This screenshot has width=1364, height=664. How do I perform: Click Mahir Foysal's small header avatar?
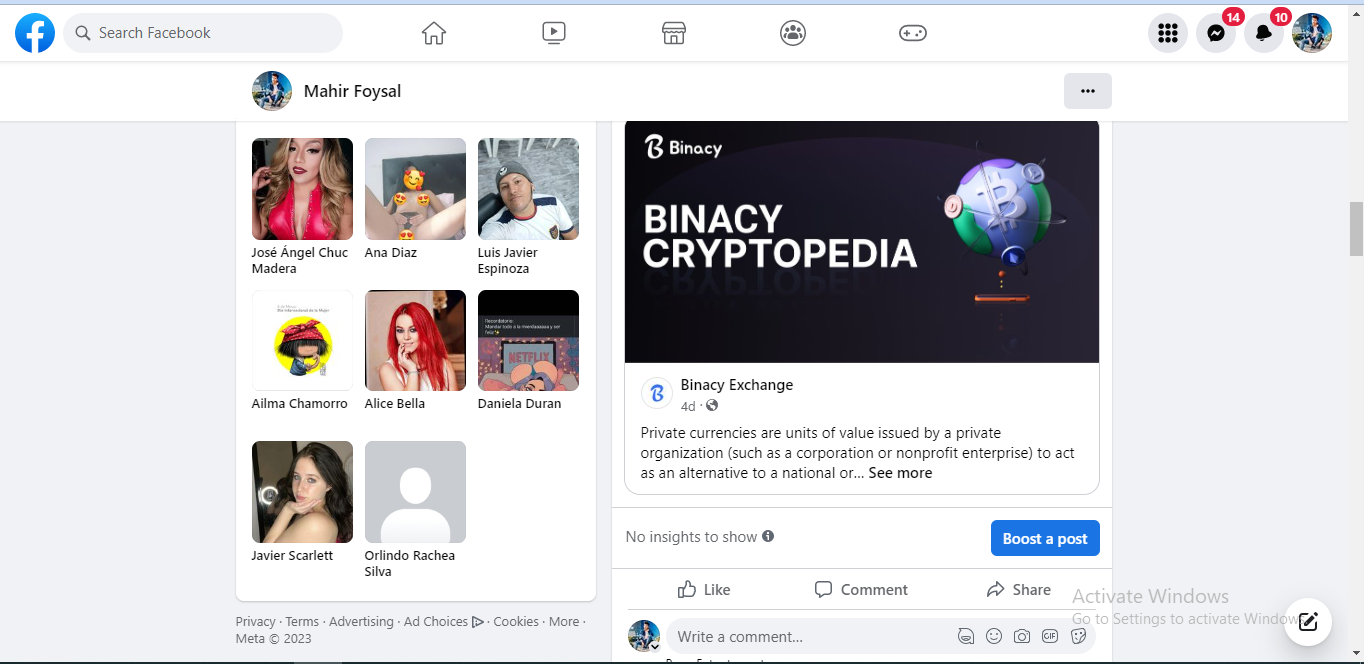(x=272, y=91)
